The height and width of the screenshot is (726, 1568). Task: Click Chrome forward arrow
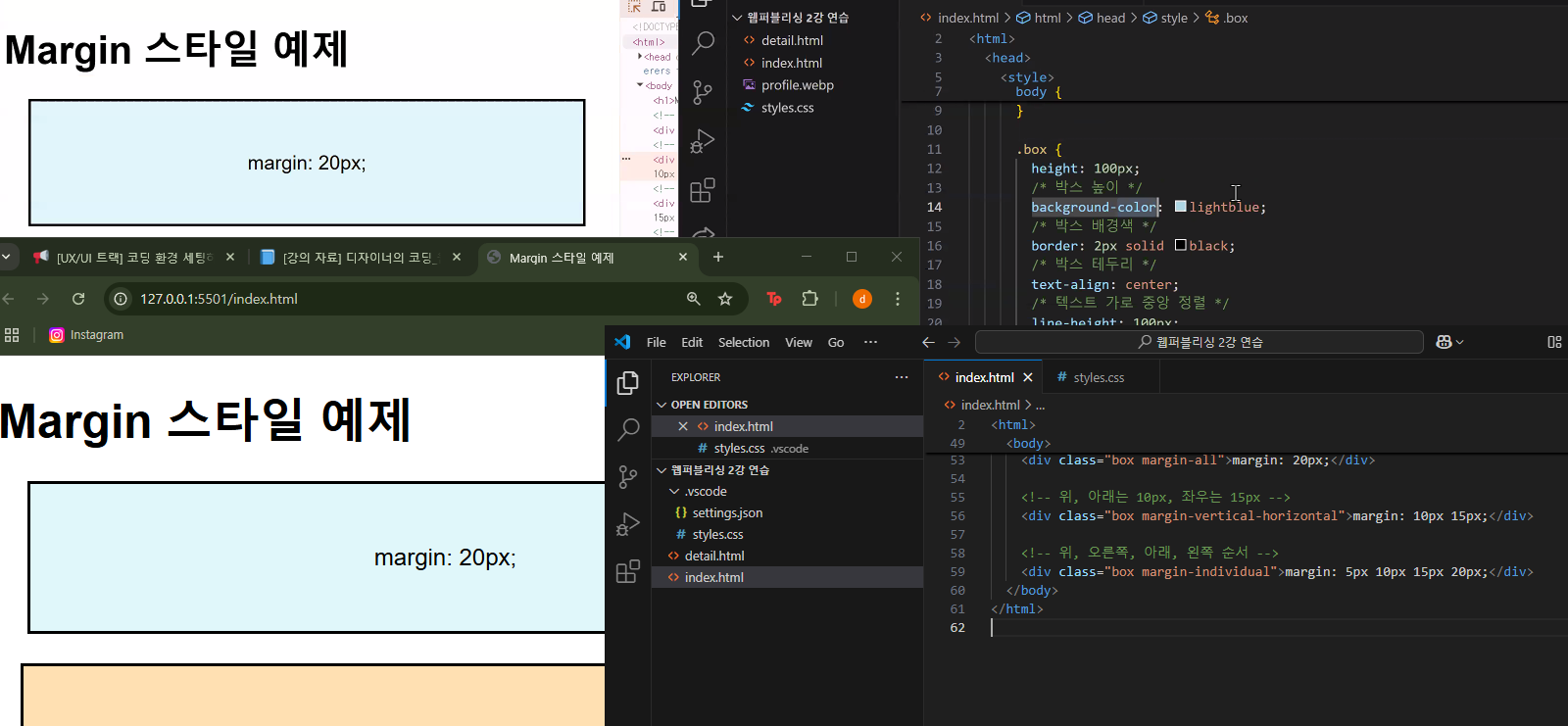click(42, 299)
